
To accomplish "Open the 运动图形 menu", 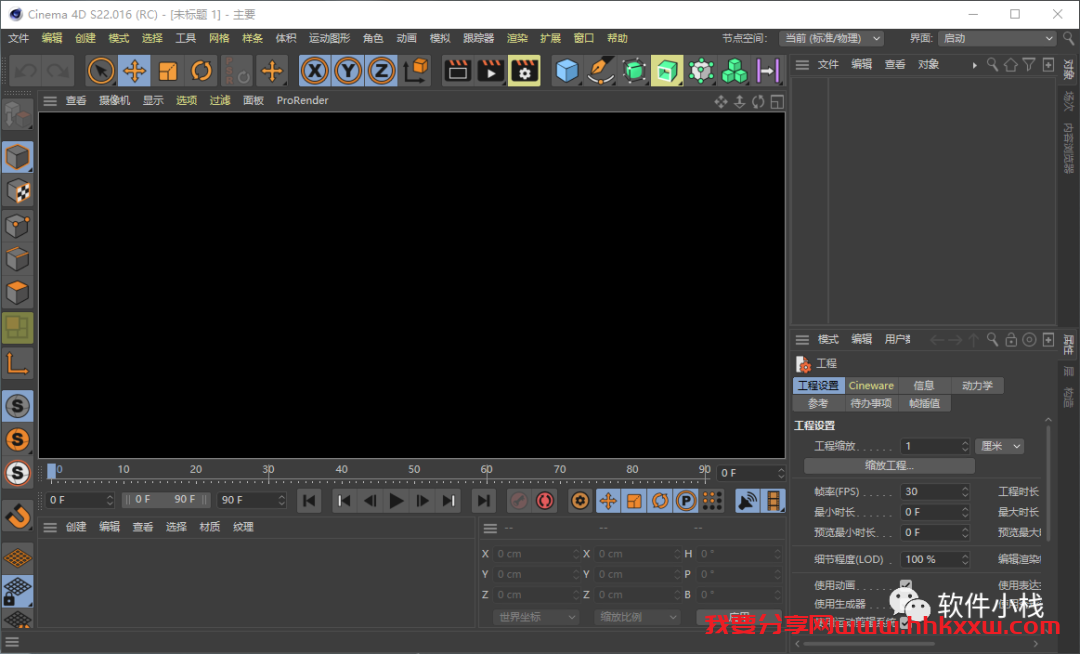I will [329, 39].
